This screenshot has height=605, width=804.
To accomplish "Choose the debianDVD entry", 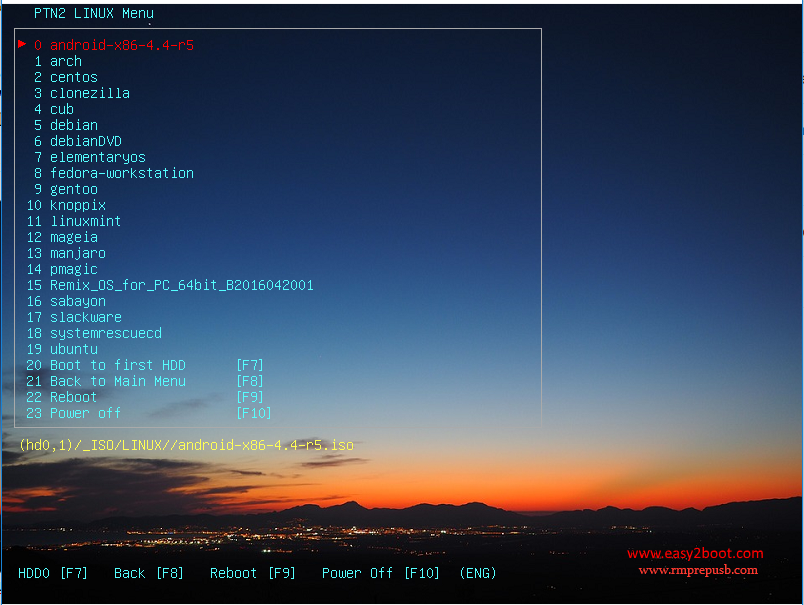I will (78, 141).
